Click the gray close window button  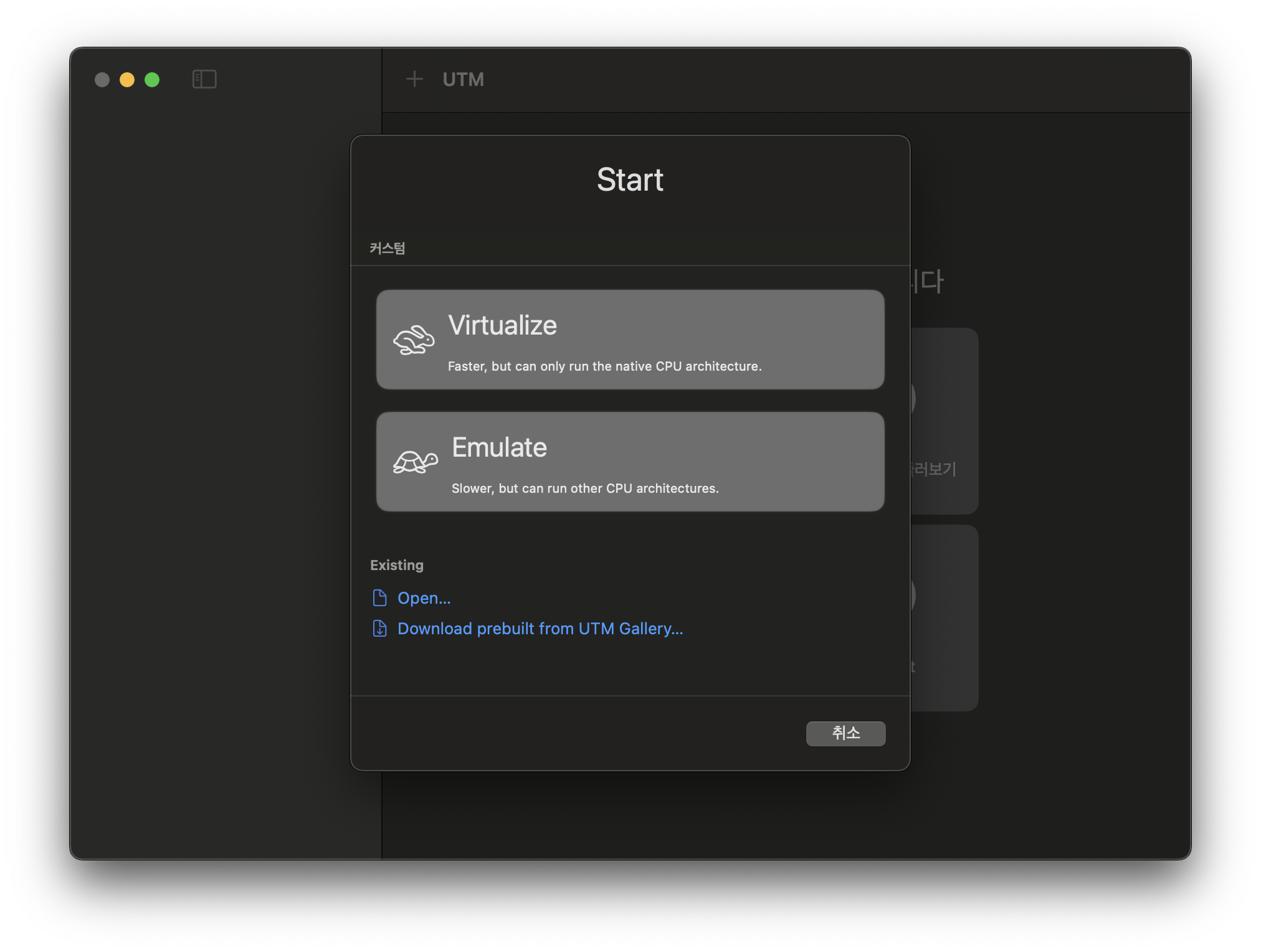tap(102, 80)
